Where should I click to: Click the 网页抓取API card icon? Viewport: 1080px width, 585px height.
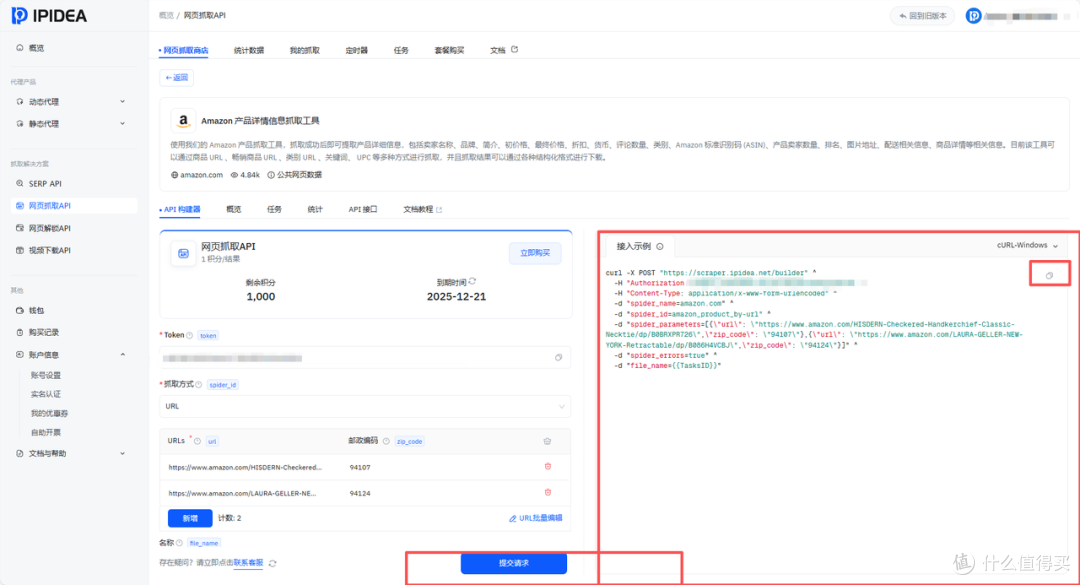click(x=183, y=254)
